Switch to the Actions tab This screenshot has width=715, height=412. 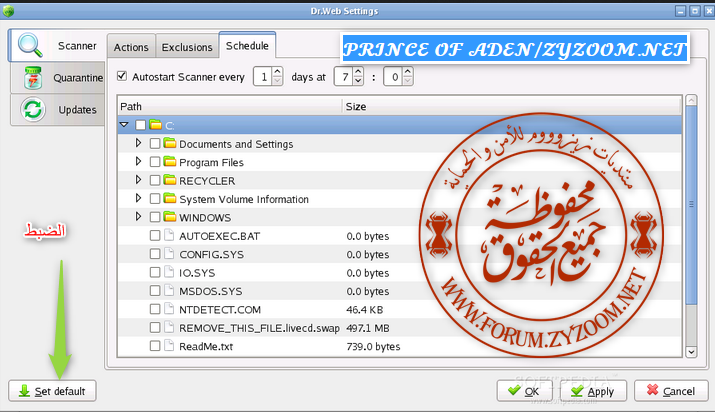tap(131, 47)
